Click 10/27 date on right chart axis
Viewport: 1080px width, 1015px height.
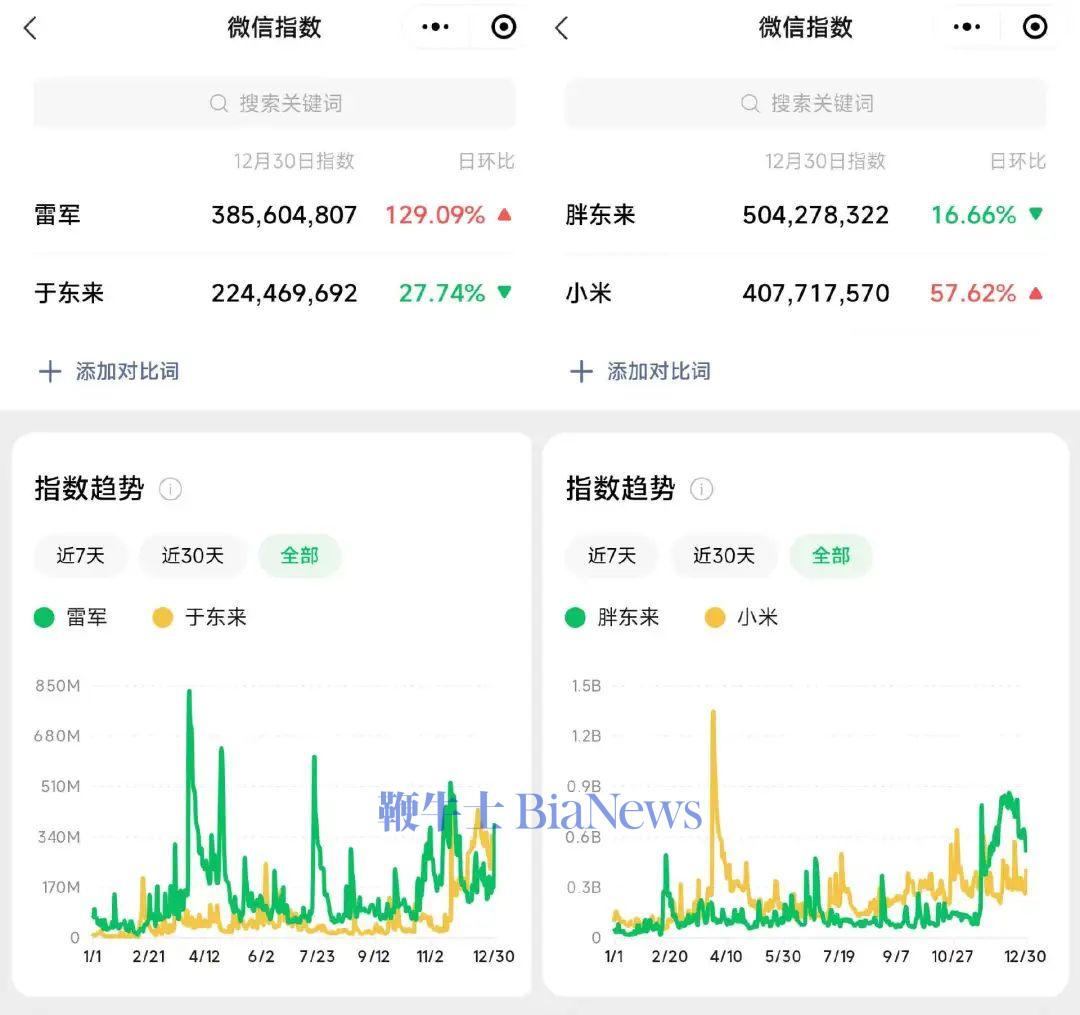952,956
